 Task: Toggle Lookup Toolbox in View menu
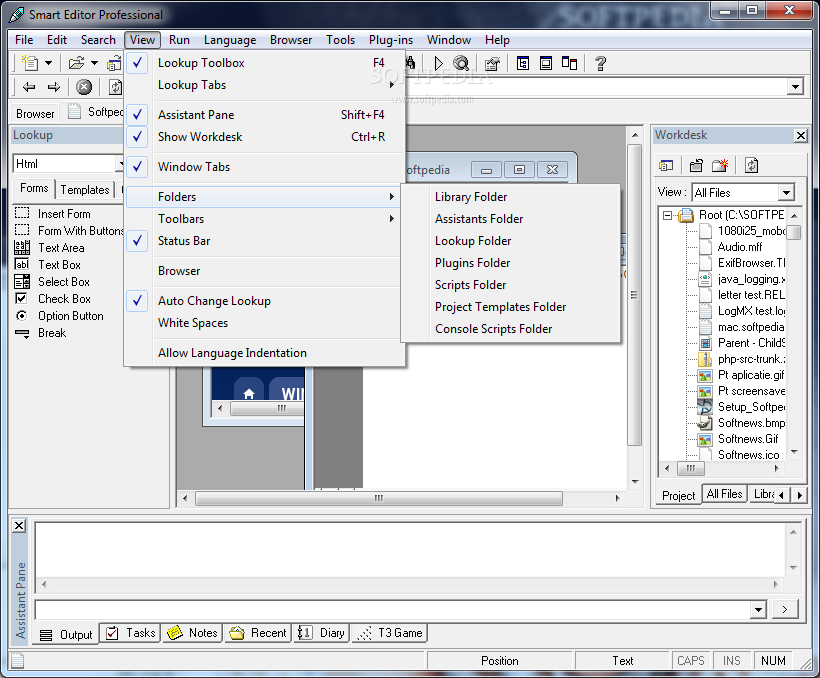tap(265, 63)
